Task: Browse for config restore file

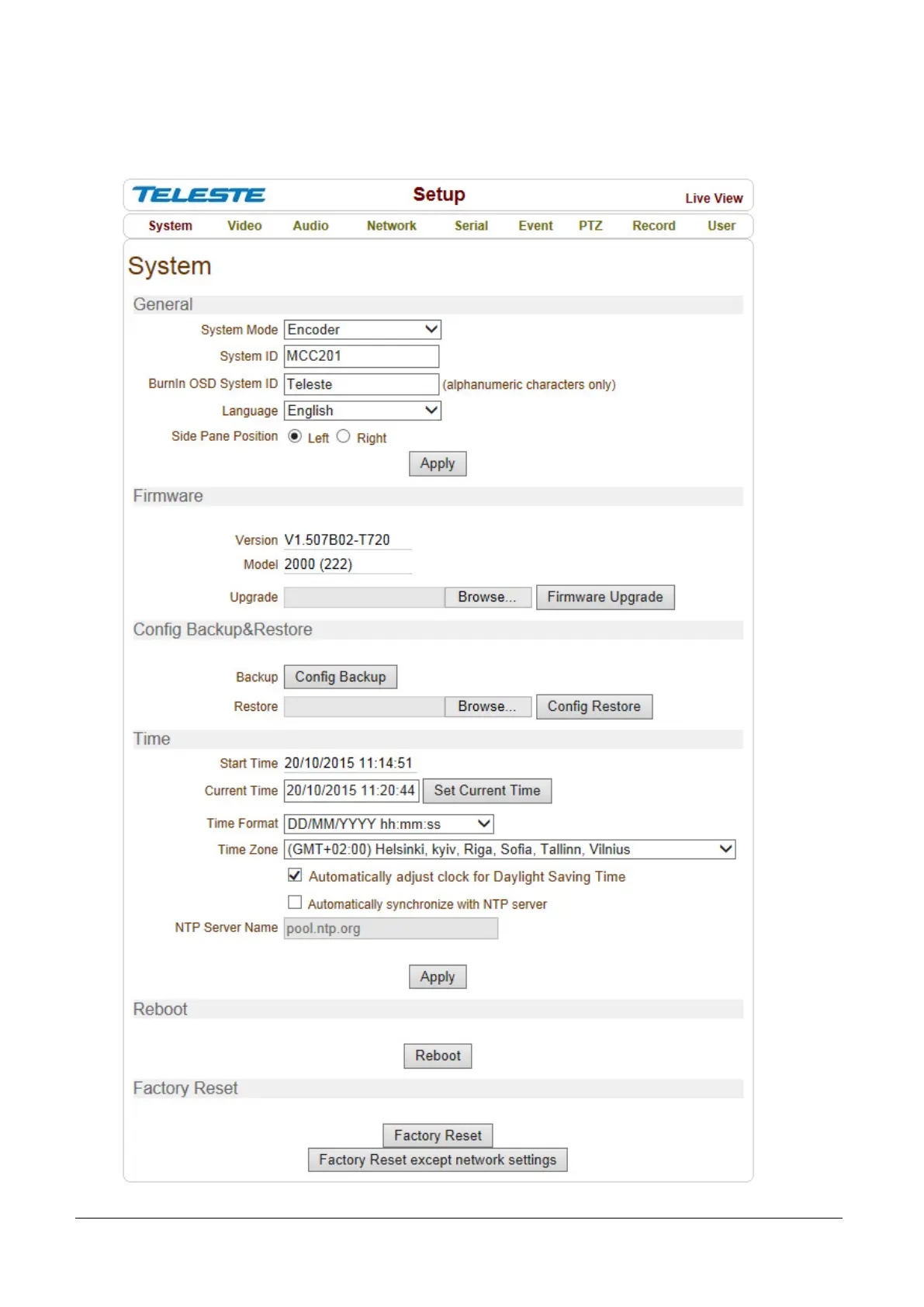Action: tap(488, 707)
